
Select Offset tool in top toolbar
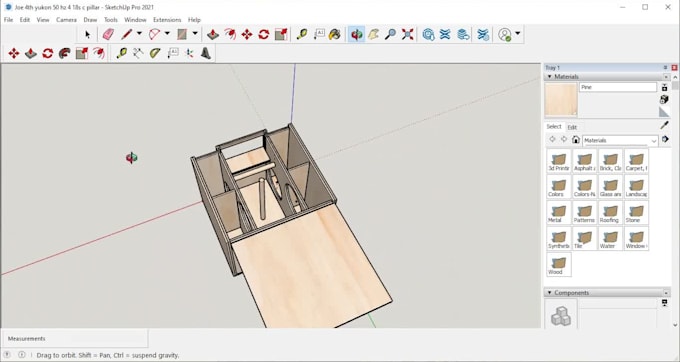(x=230, y=34)
